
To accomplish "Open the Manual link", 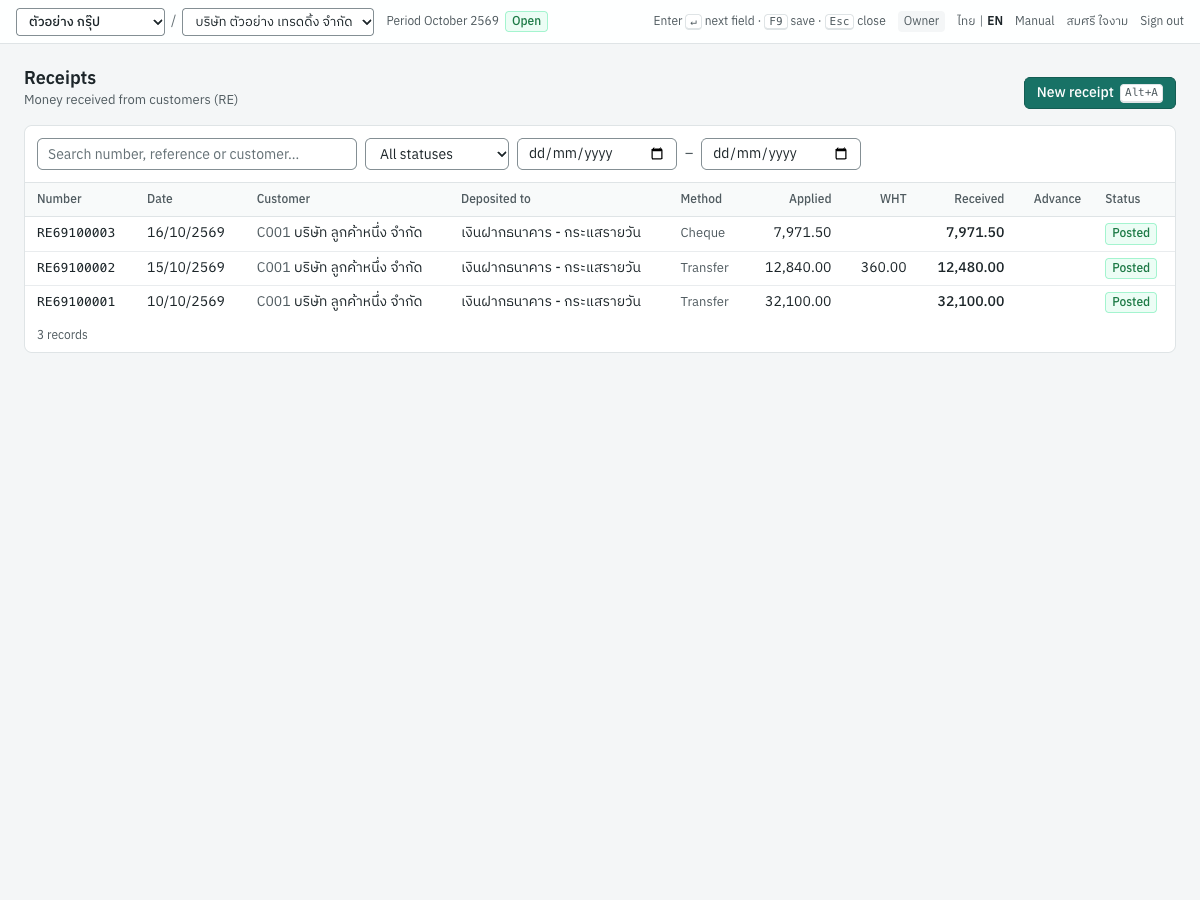I will [1035, 21].
